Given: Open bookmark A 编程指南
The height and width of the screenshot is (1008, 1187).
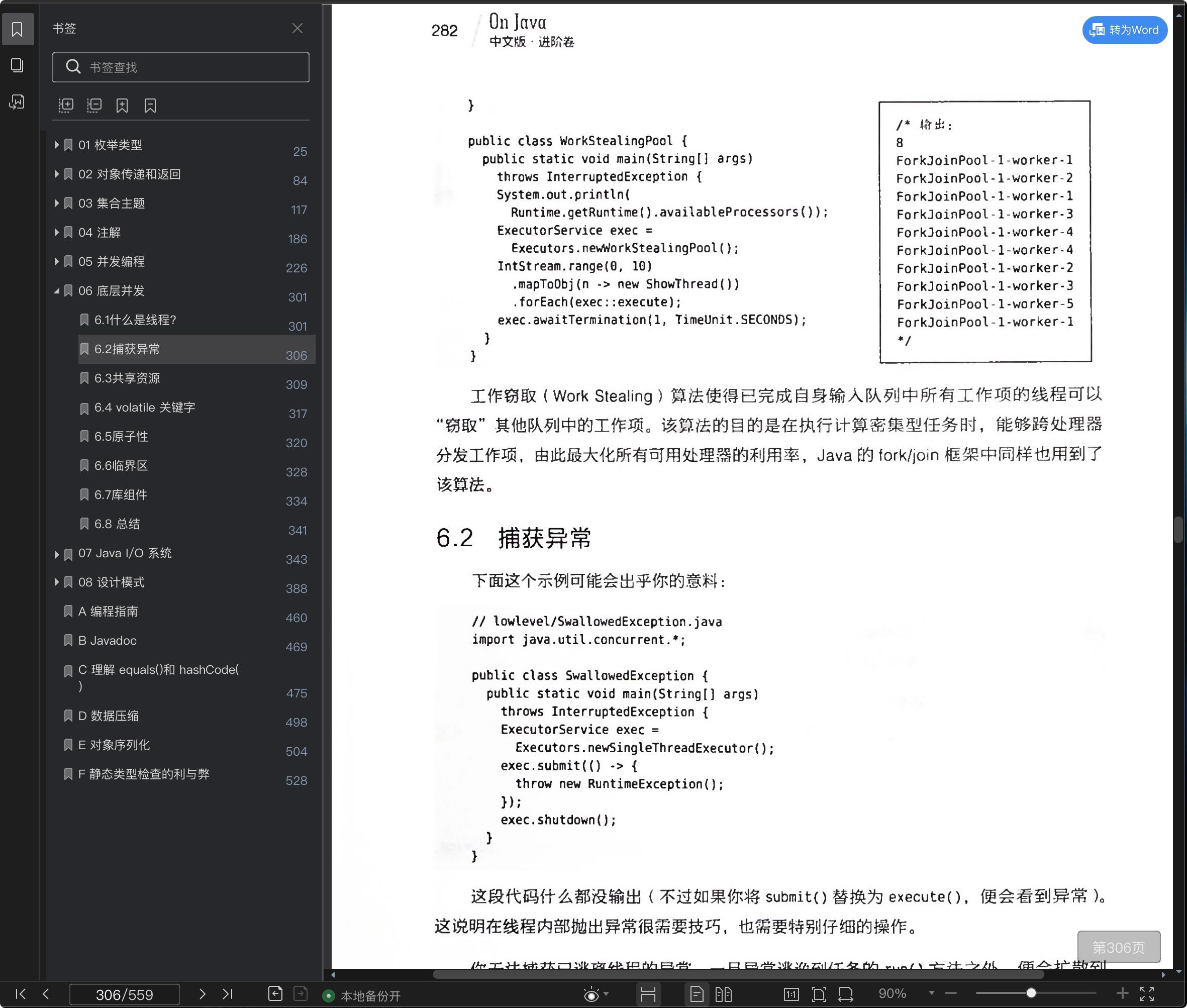Looking at the screenshot, I should [188, 612].
